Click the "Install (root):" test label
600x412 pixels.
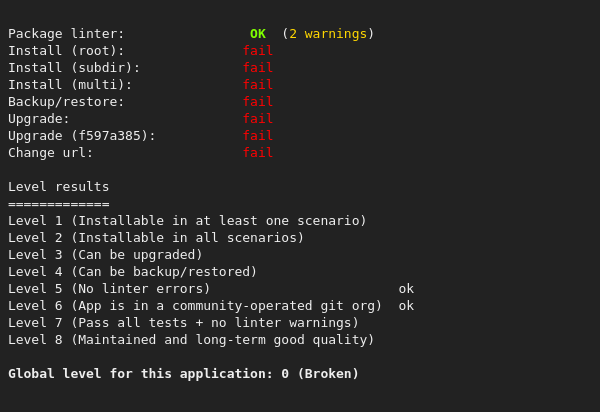tap(67, 51)
